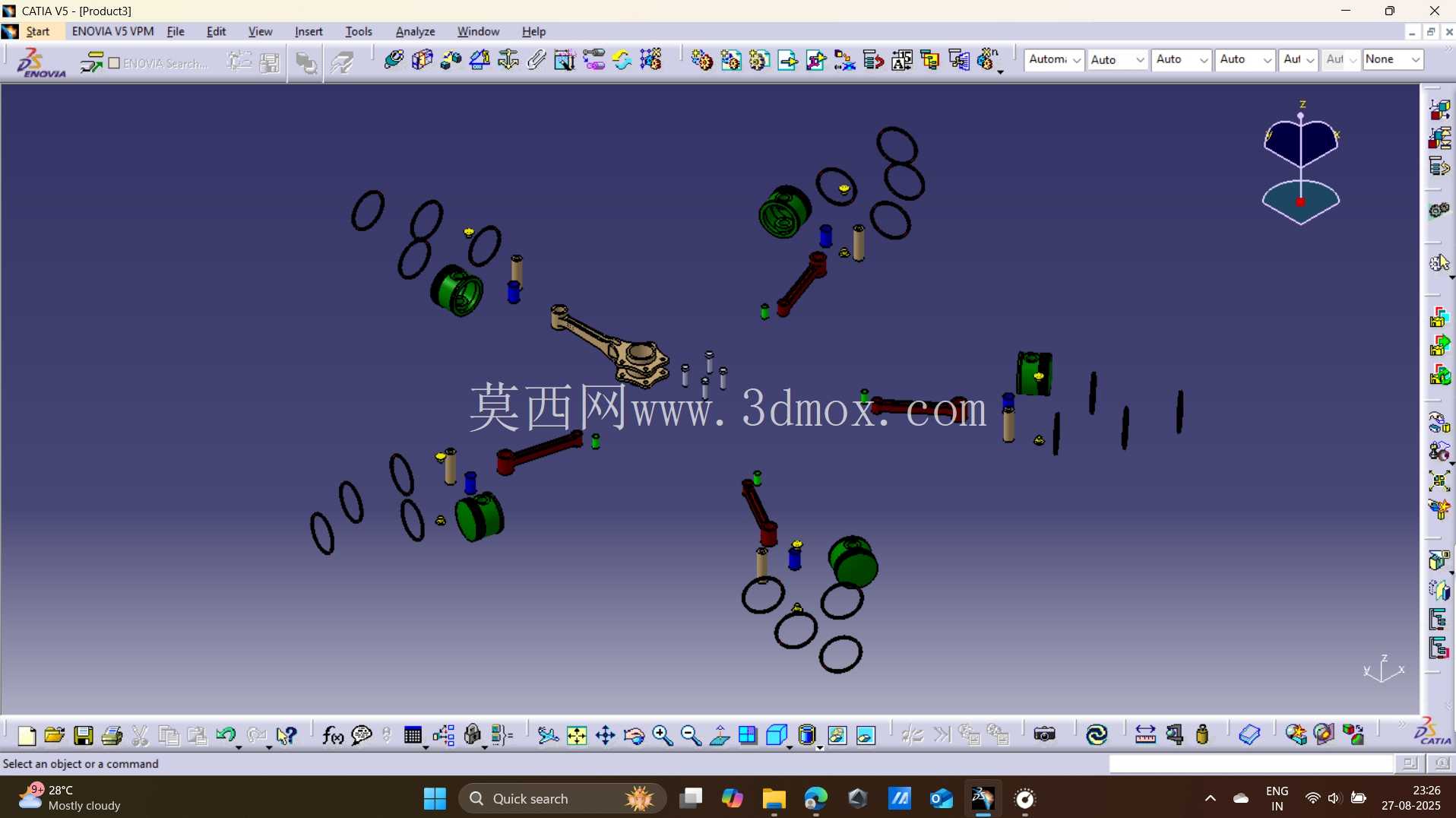The image size is (1456, 818).
Task: Zoom out with the magnifier minus
Action: [691, 735]
